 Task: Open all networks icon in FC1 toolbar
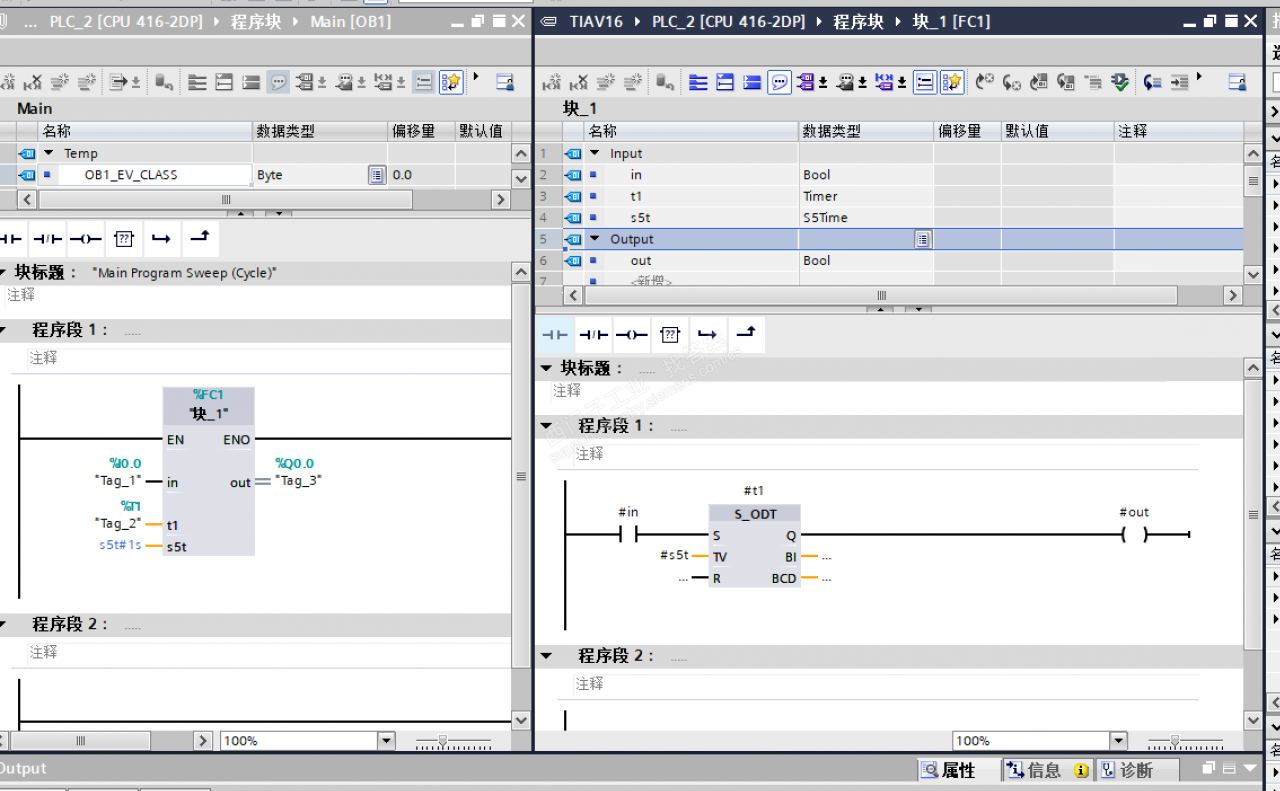coord(725,82)
